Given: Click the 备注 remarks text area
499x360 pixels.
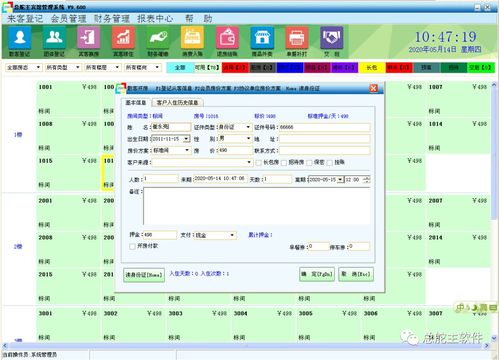Looking at the screenshot, I should pos(257,206).
